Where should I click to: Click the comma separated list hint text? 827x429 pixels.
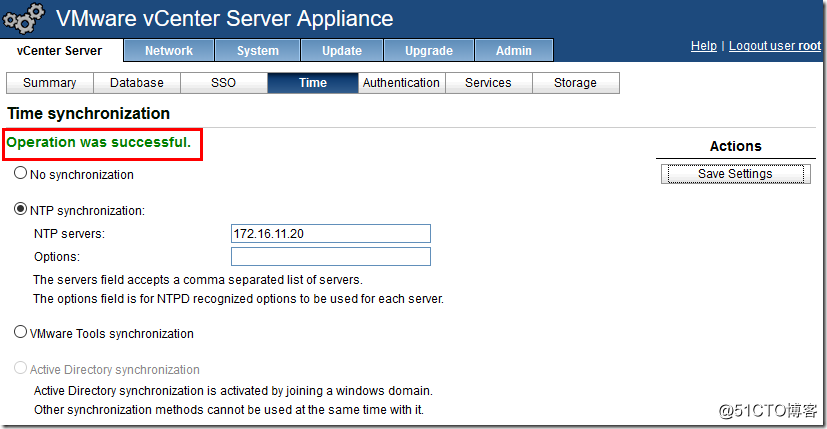tap(198, 280)
